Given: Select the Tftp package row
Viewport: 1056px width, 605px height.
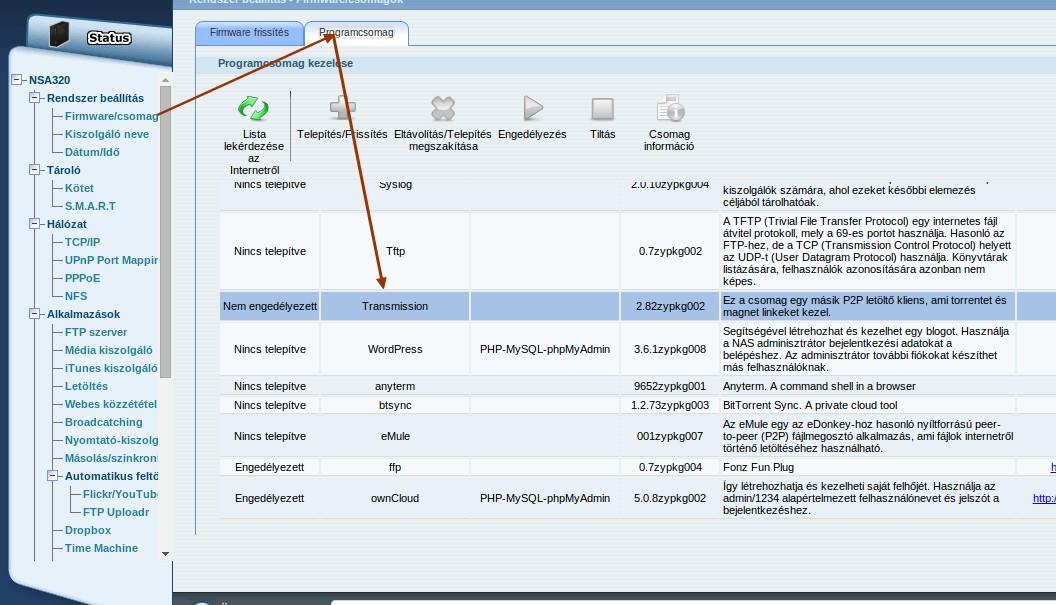Looking at the screenshot, I should (638, 251).
